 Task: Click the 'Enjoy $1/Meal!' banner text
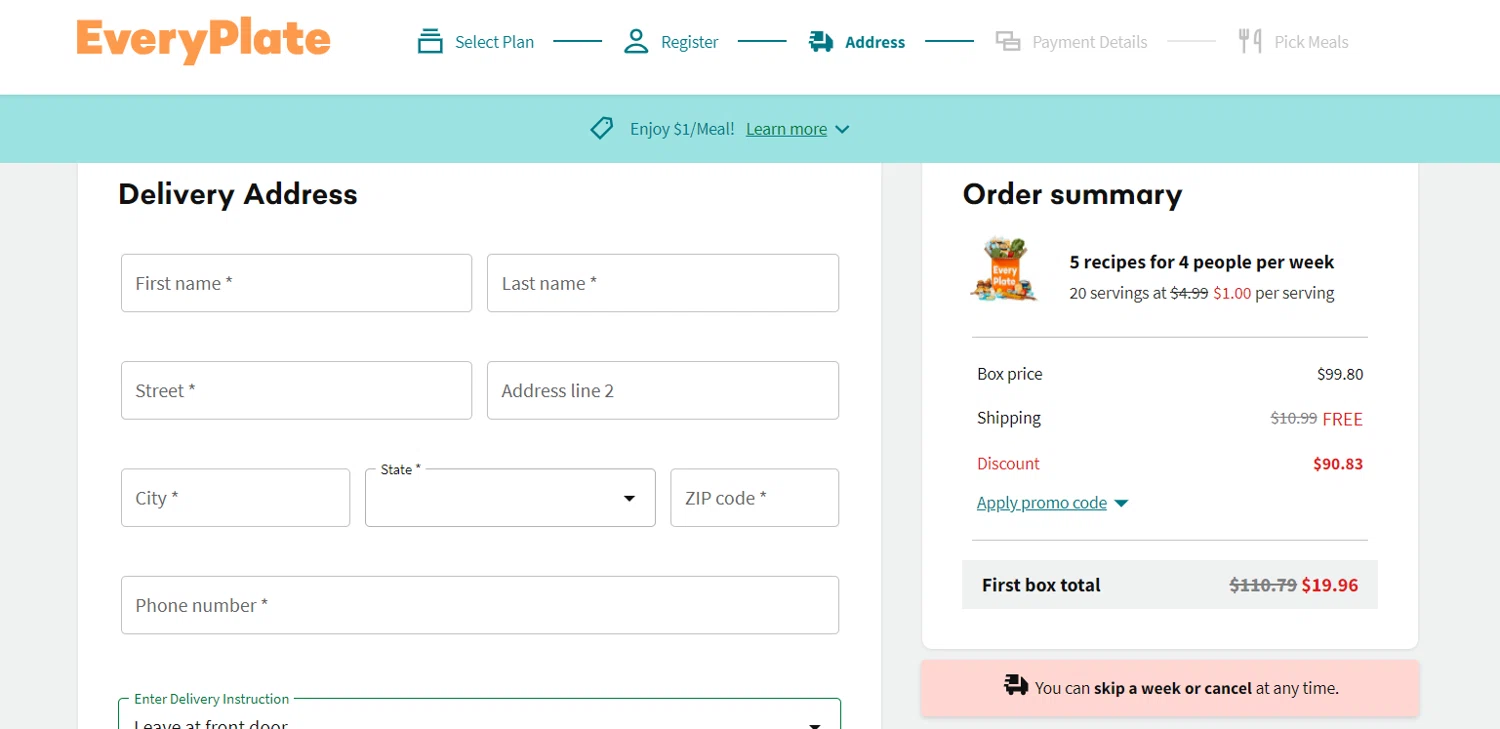pos(682,129)
